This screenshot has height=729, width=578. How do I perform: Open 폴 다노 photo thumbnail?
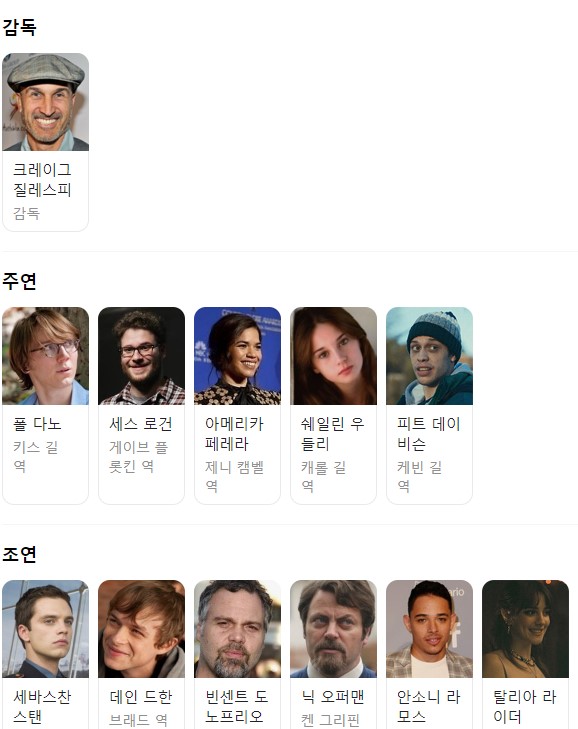(46, 356)
